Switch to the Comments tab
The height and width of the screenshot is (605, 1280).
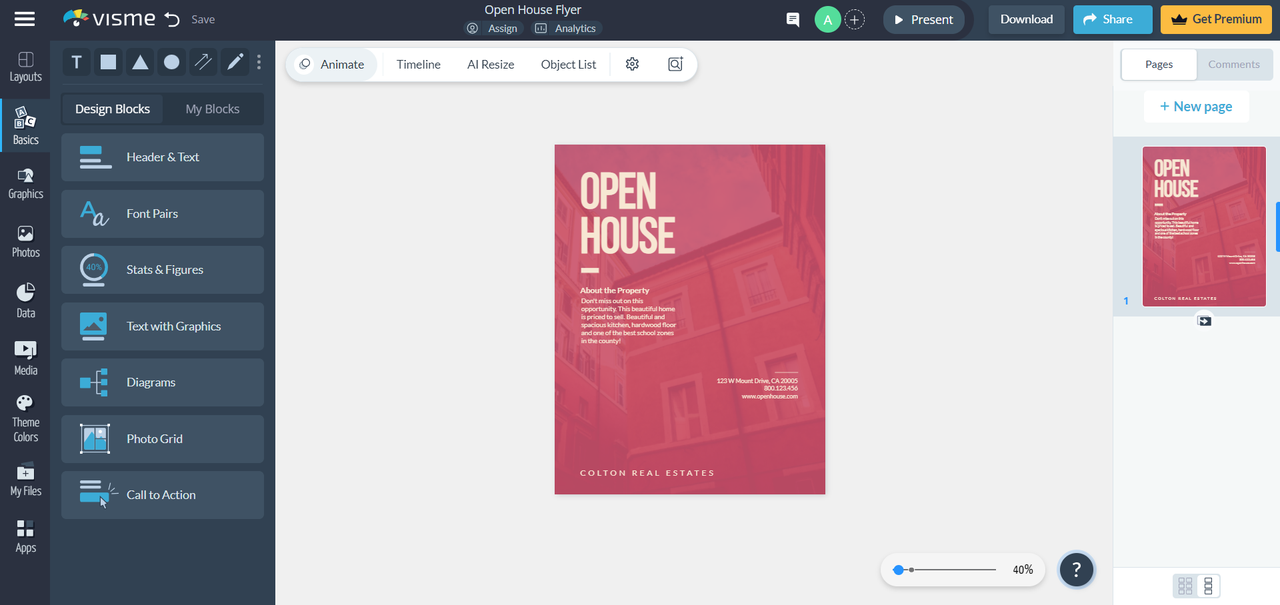click(x=1233, y=64)
